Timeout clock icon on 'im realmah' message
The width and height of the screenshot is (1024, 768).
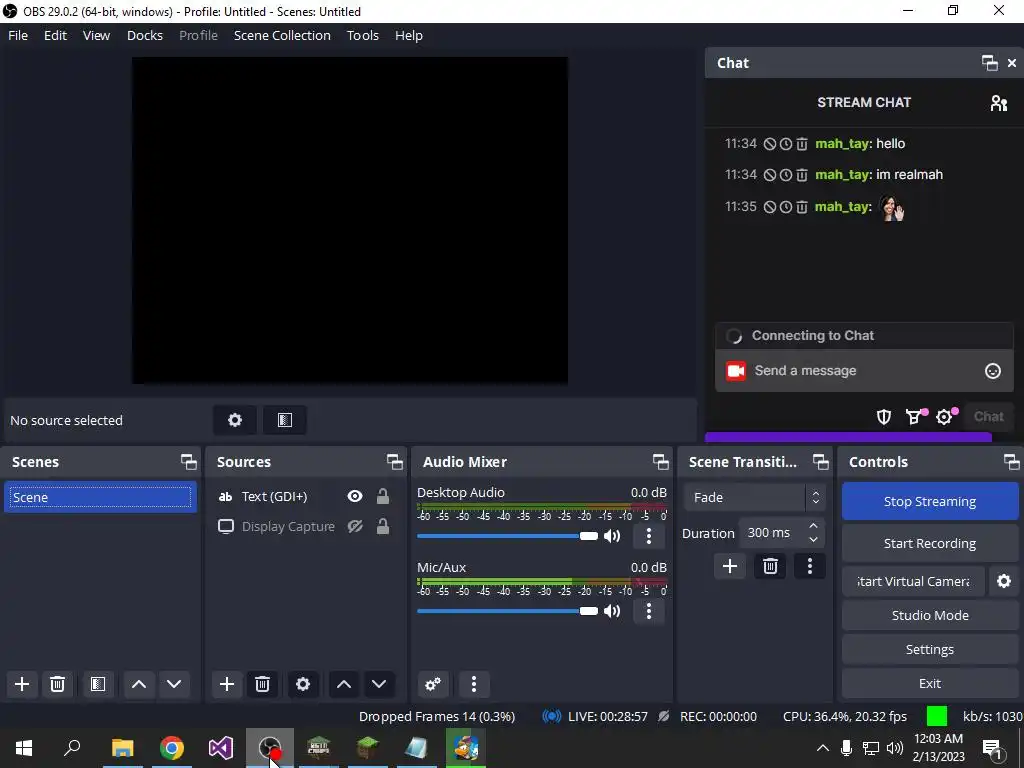point(786,175)
